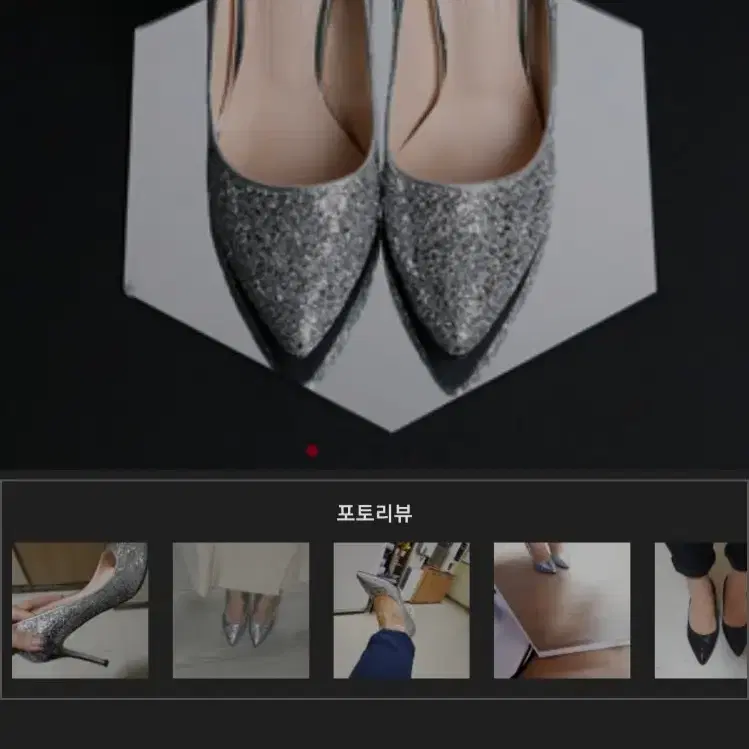Open review photo of heels on wooden floor
Viewport: 749px width, 749px height.
[562, 610]
